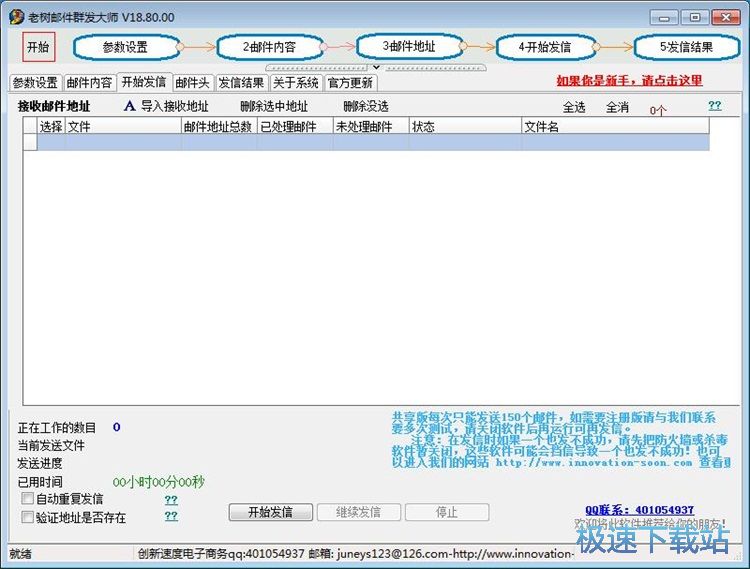Click 全消 to deselect all
This screenshot has width=750, height=569.
pos(617,107)
